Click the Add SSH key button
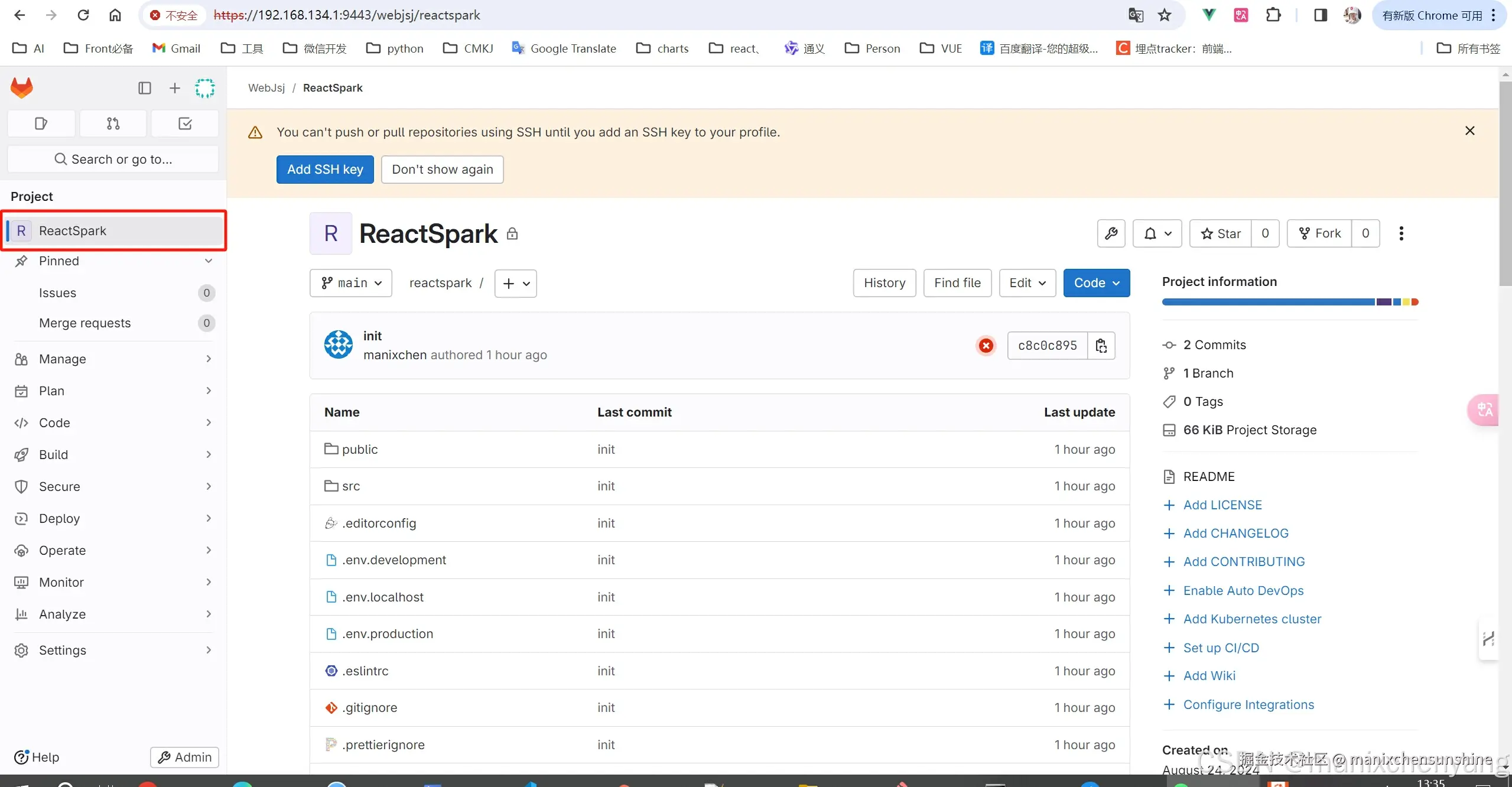Screen dimensions: 1512x787 coord(325,170)
